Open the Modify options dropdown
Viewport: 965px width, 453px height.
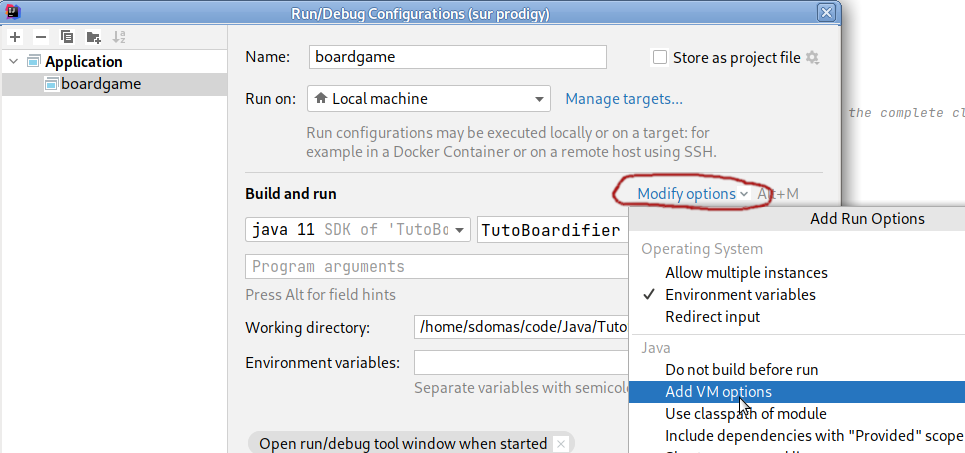(x=692, y=193)
